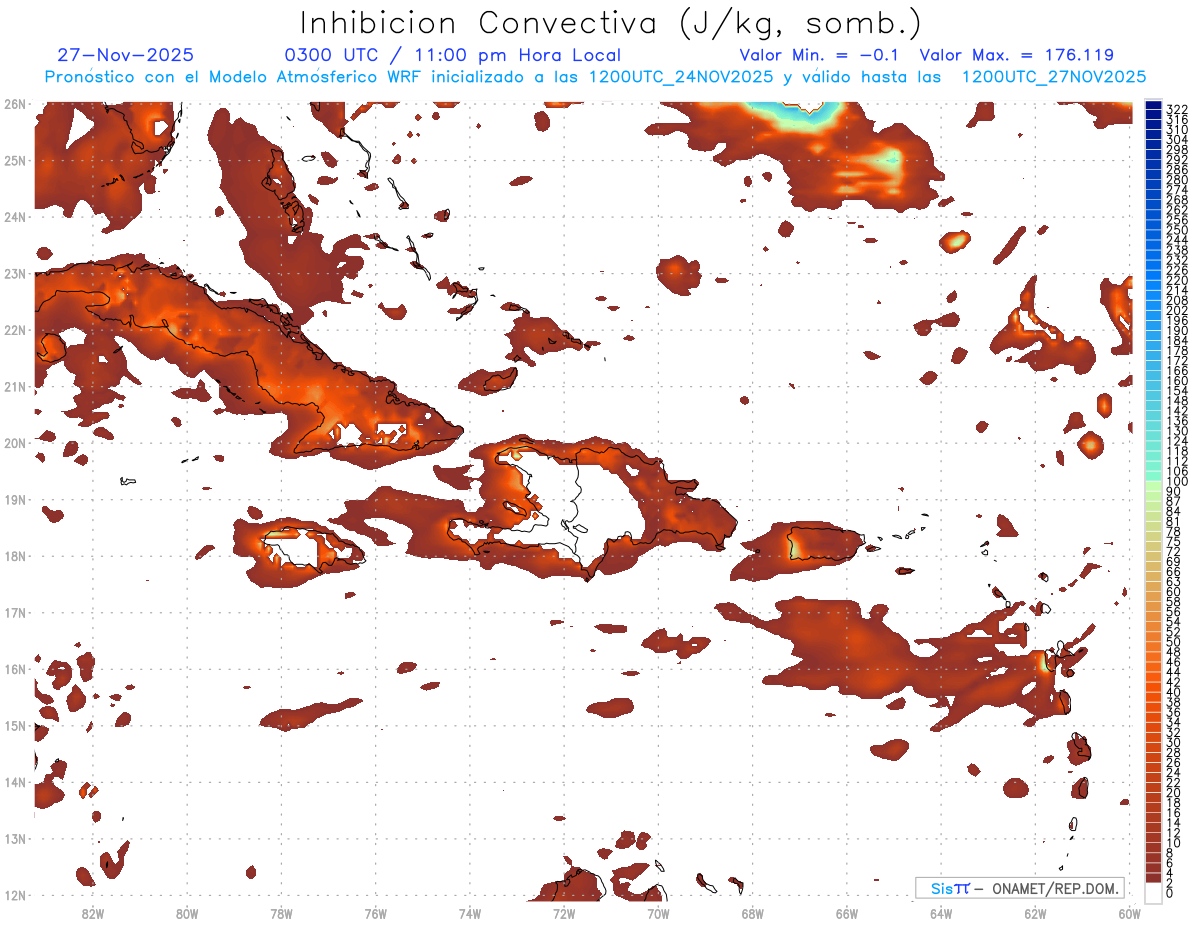Click the 100 value on the color scale
Screen dimensions: 1200x927
coord(1177,482)
